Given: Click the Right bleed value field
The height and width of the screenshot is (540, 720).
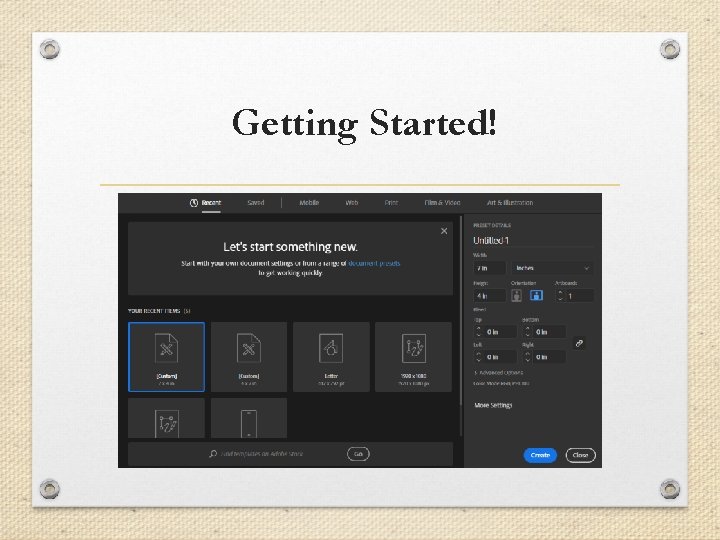Looking at the screenshot, I should point(549,357).
